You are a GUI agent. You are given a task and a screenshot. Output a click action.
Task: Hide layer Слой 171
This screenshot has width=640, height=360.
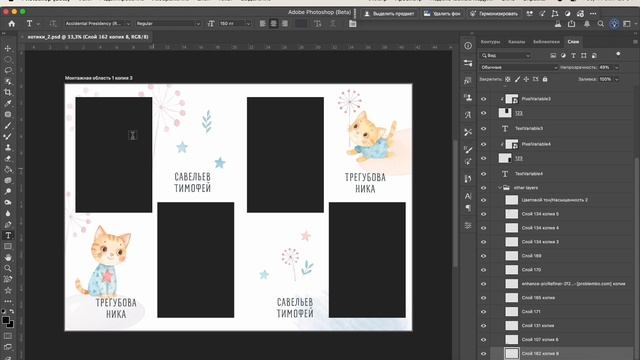(x=484, y=312)
